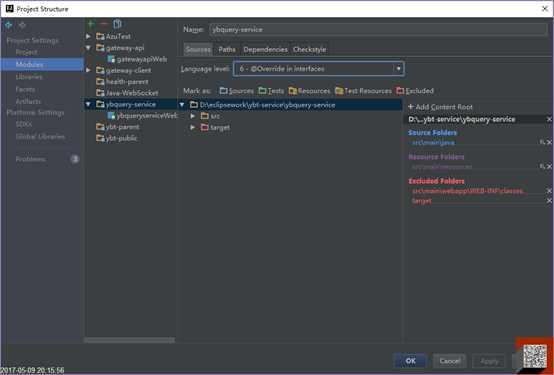554x375 pixels.
Task: Remove selected module with minus icon
Action: click(x=104, y=24)
